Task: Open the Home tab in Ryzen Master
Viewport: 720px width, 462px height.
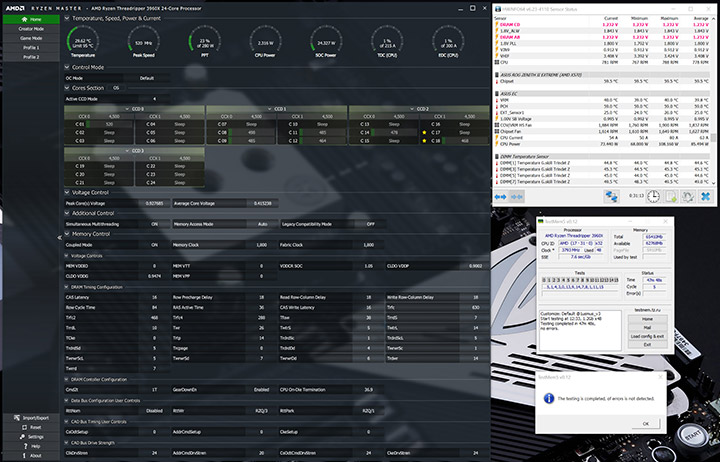Action: 32,19
